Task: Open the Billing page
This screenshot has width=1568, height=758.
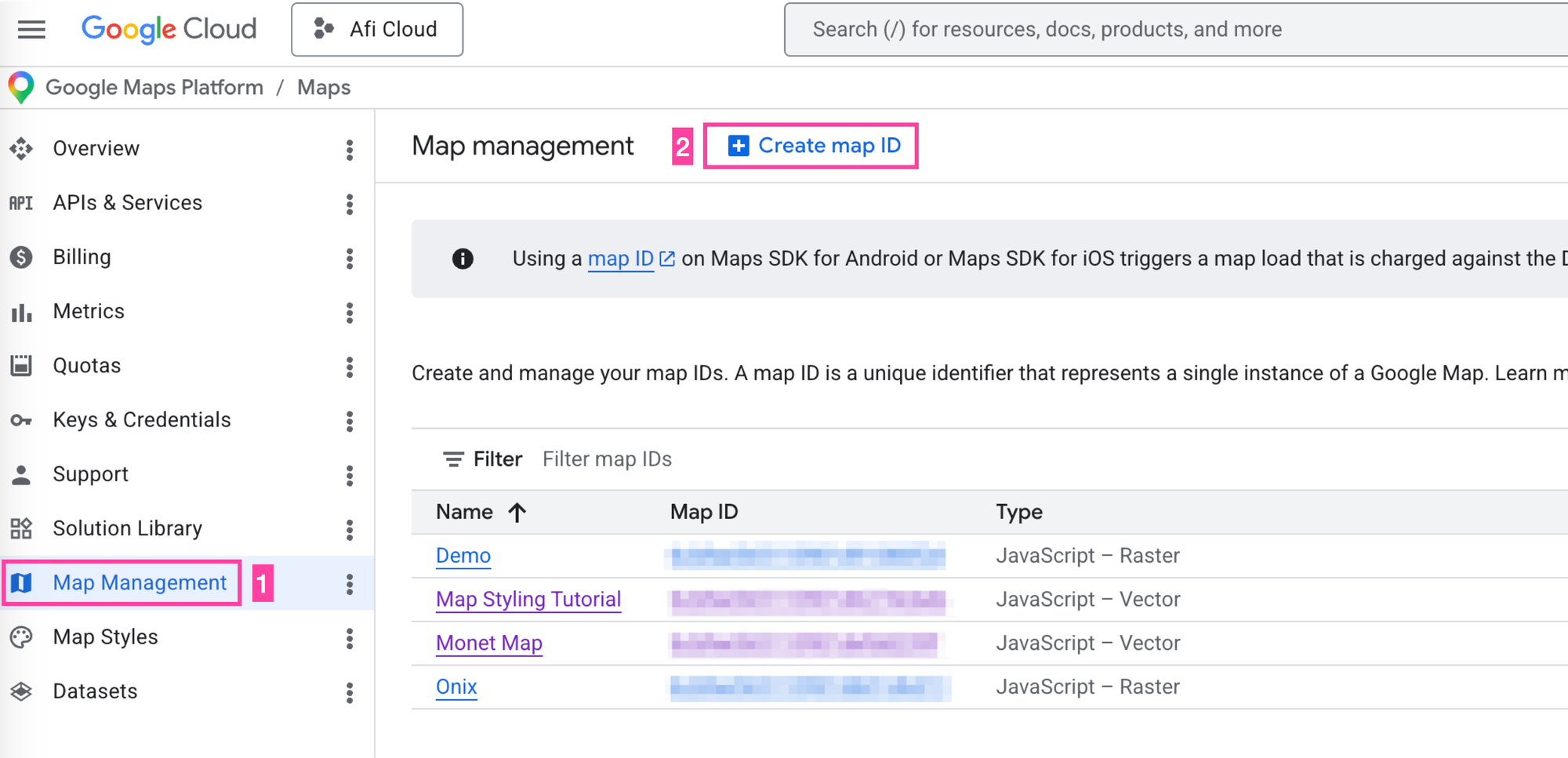Action: tap(82, 257)
